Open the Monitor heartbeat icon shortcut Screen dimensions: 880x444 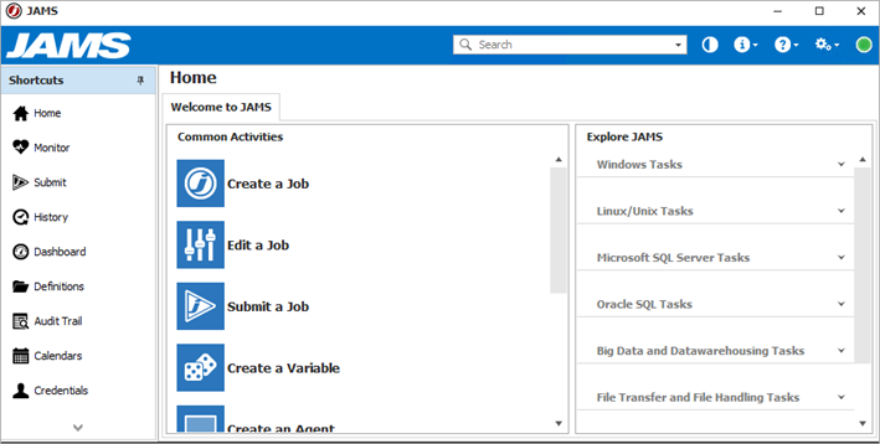point(21,148)
